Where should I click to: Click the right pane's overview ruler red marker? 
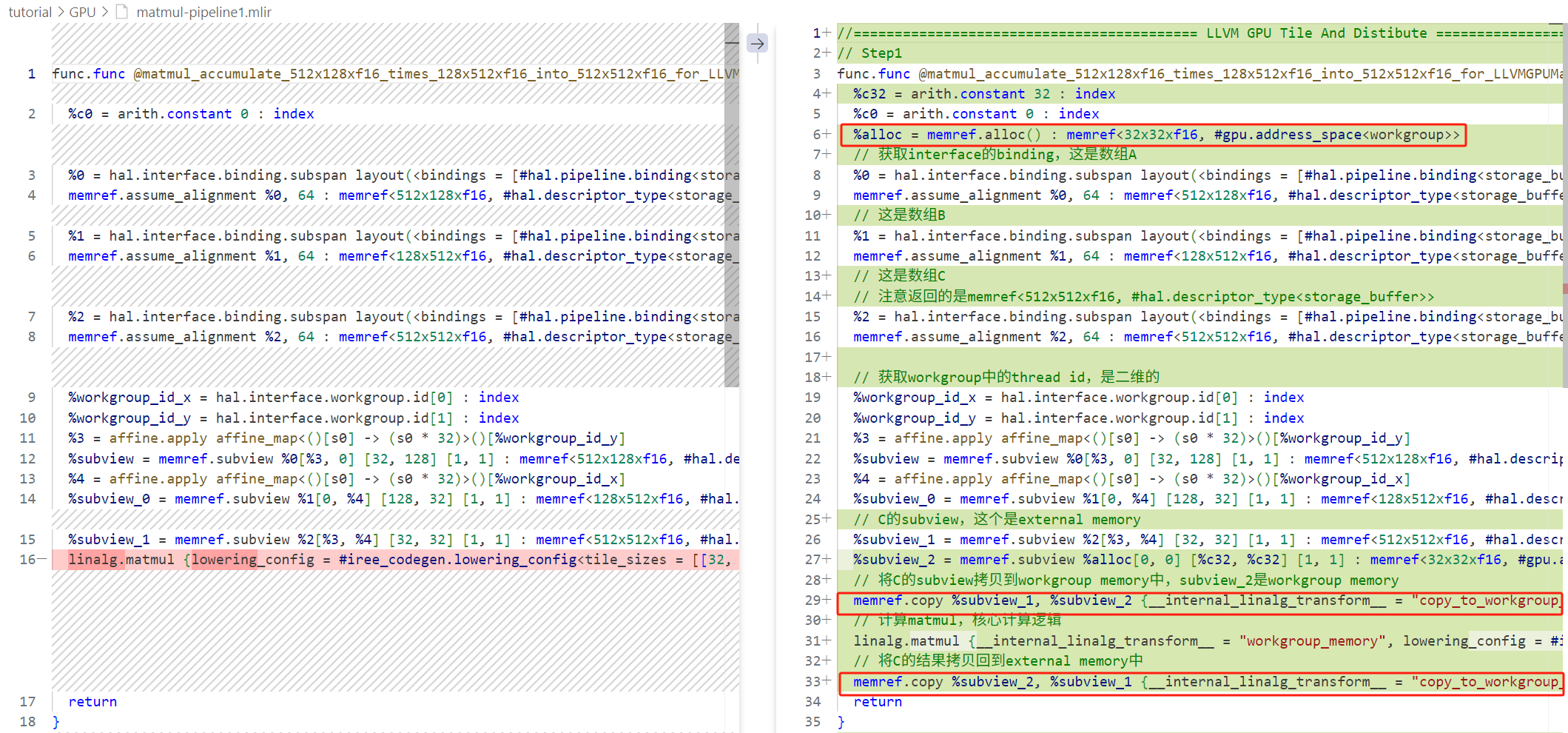[x=1564, y=289]
